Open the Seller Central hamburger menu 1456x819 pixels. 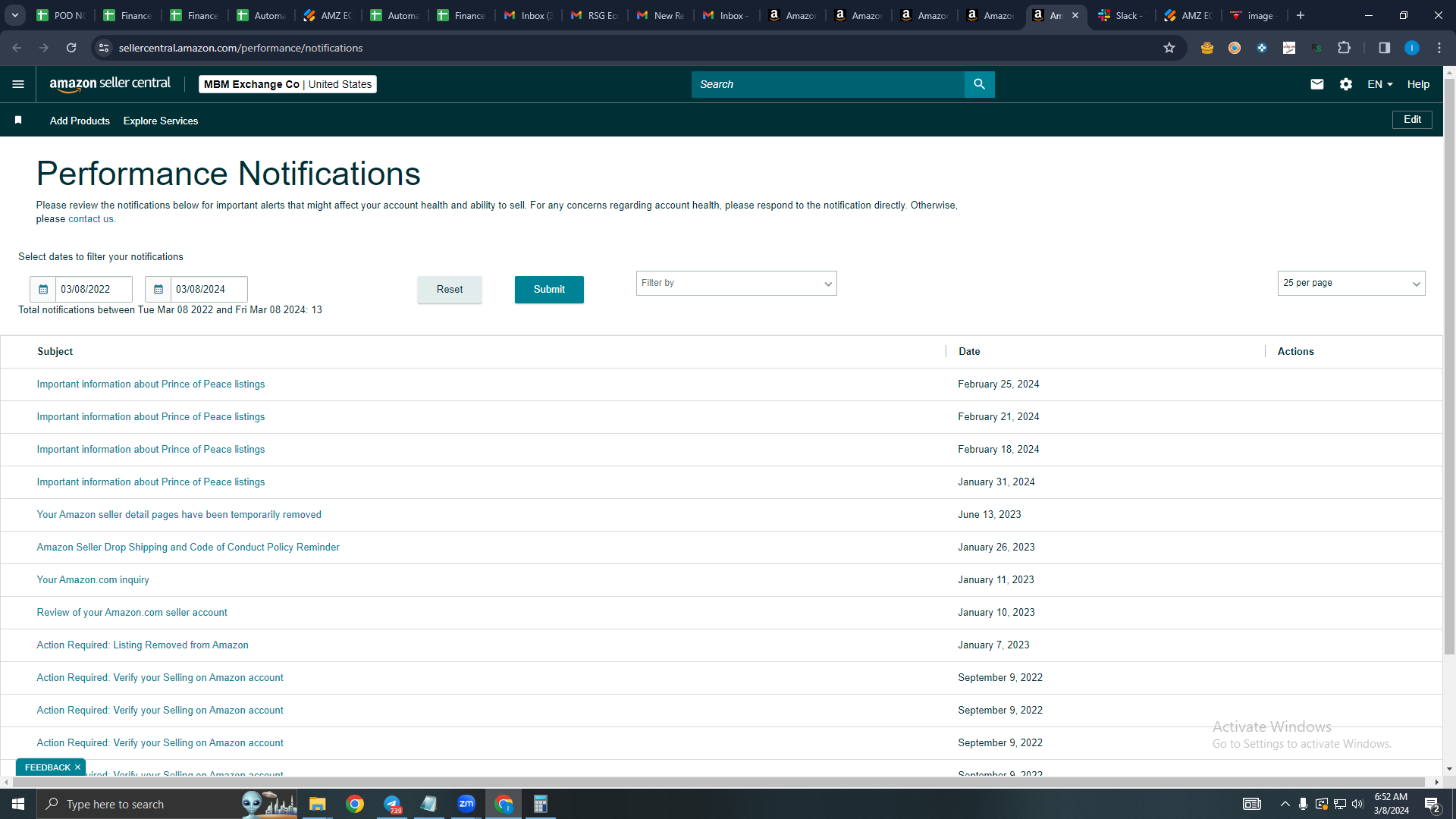coord(18,84)
